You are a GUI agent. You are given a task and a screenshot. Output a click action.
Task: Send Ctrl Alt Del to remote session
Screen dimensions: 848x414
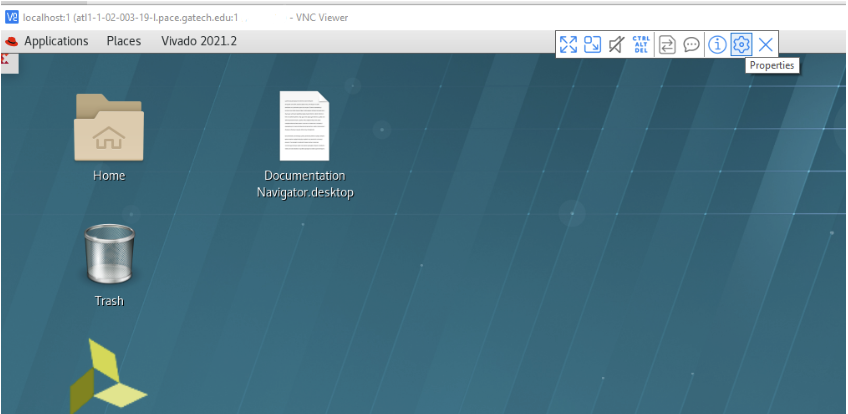click(641, 44)
